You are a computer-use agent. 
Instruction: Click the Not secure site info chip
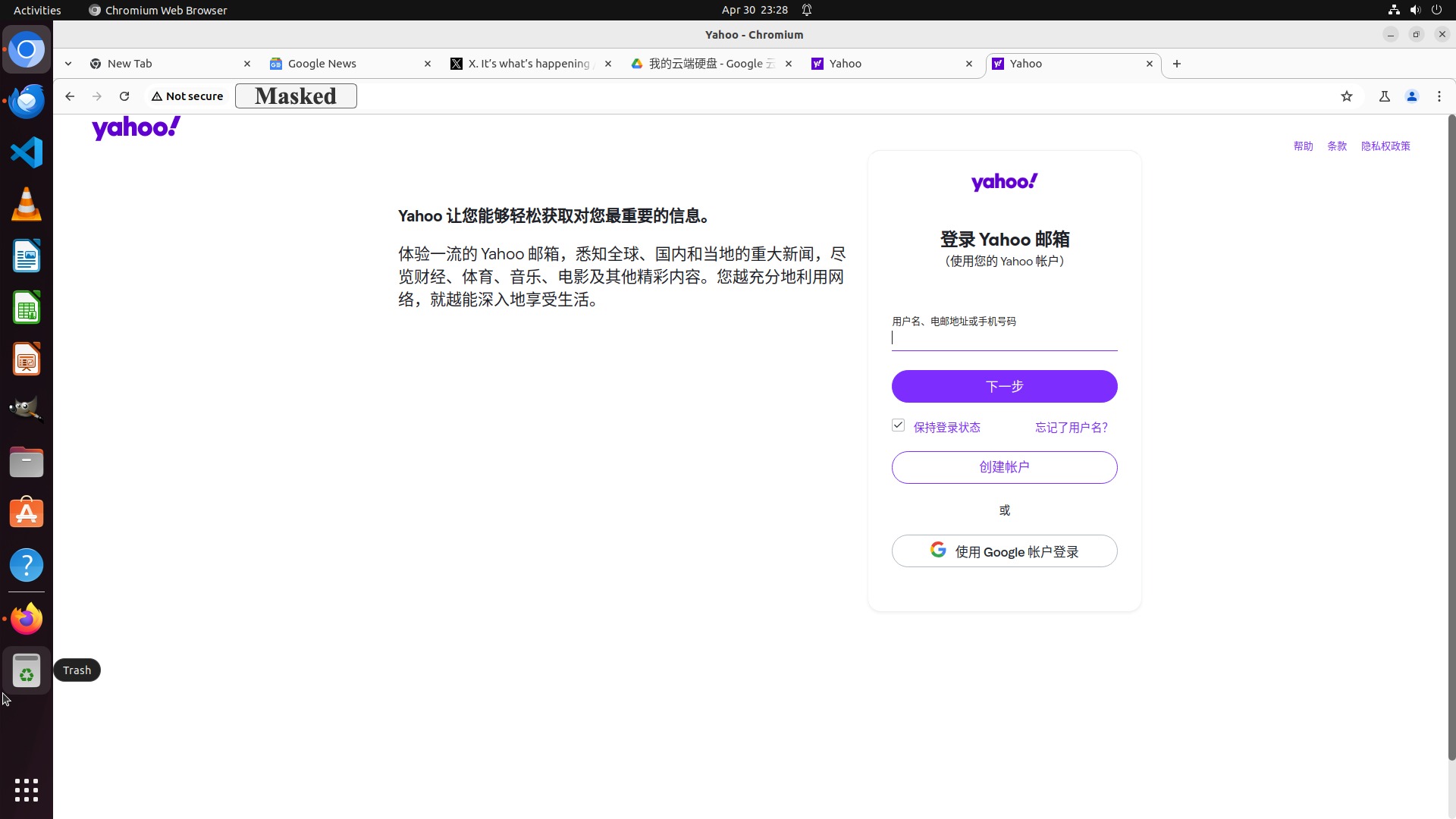(x=187, y=96)
